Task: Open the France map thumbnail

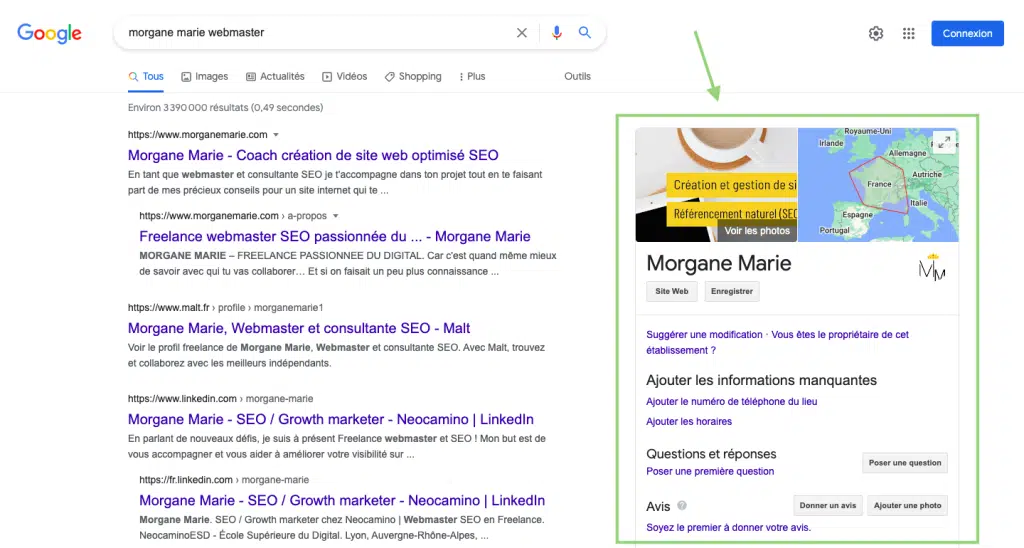Action: coord(878,185)
